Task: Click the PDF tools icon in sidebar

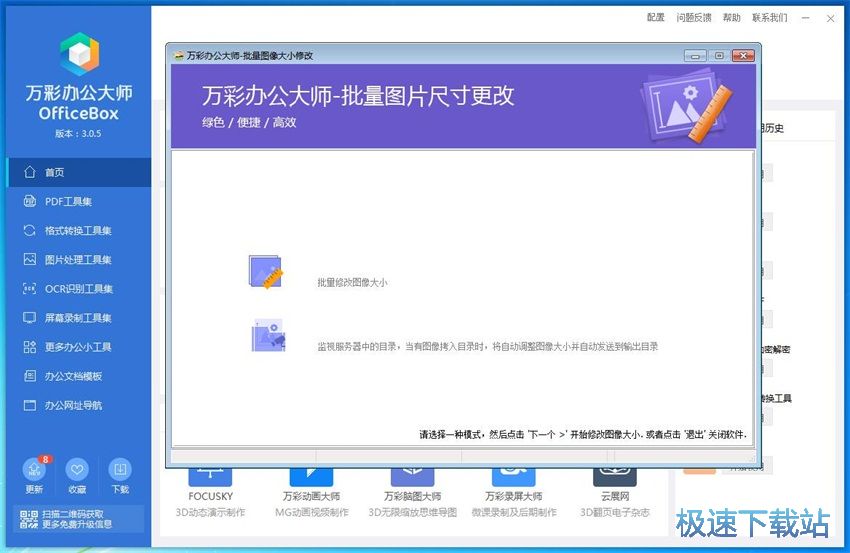Action: (x=30, y=201)
